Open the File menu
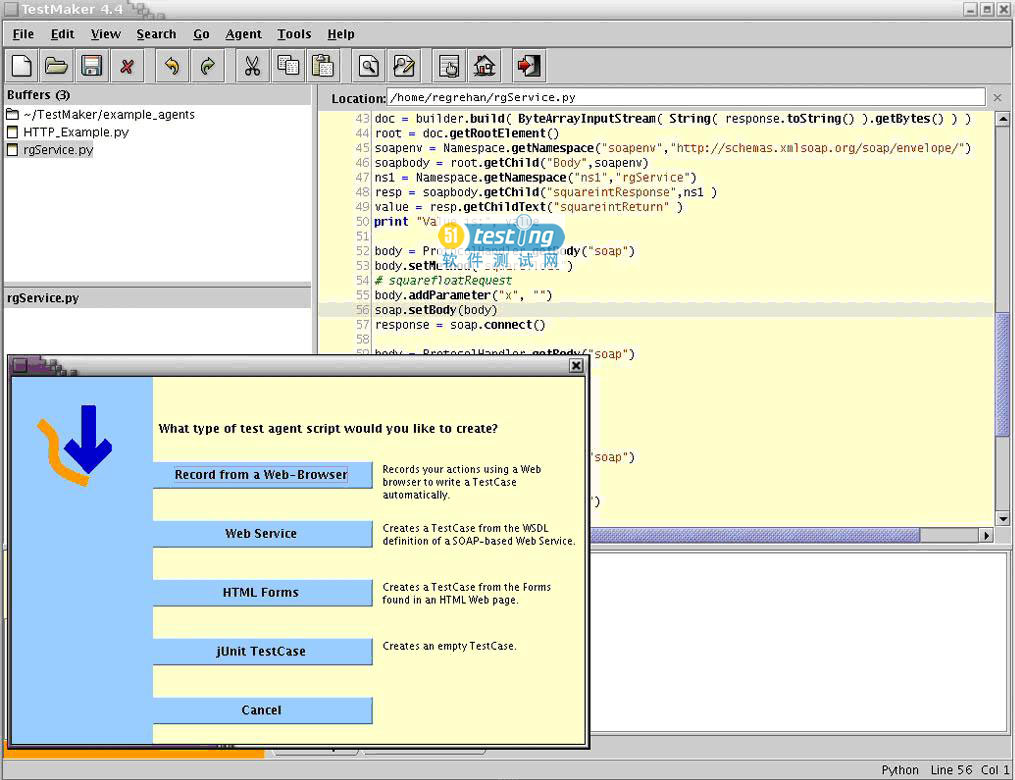 click(23, 34)
